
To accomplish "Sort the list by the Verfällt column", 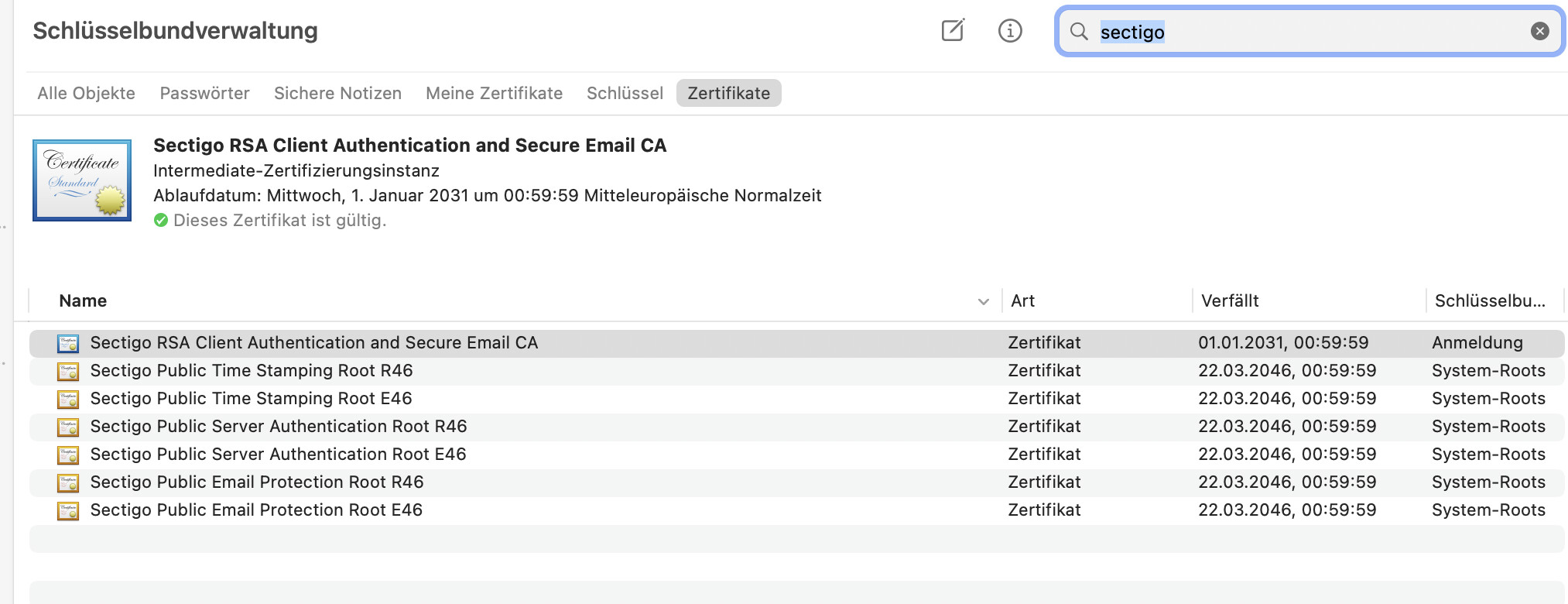I will pos(1230,301).
